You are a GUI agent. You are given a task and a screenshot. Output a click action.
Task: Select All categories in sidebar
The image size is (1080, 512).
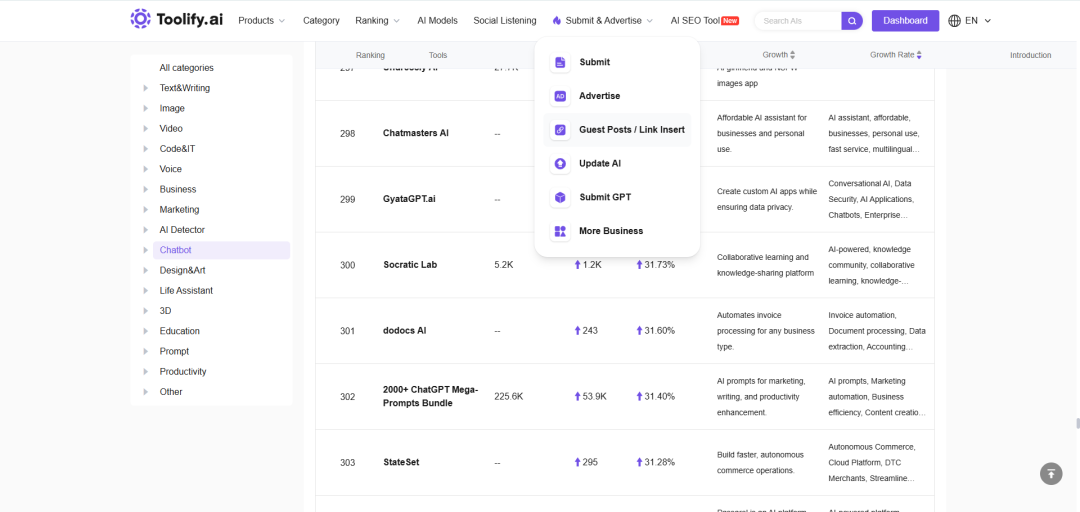coord(187,68)
